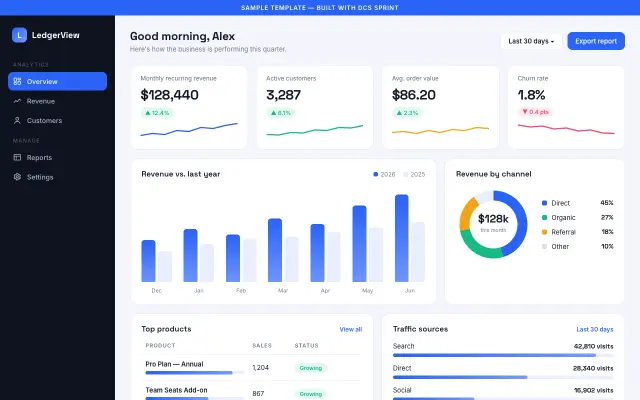Click the 1,204 sales cell
The width and height of the screenshot is (640, 400).
[260, 368]
